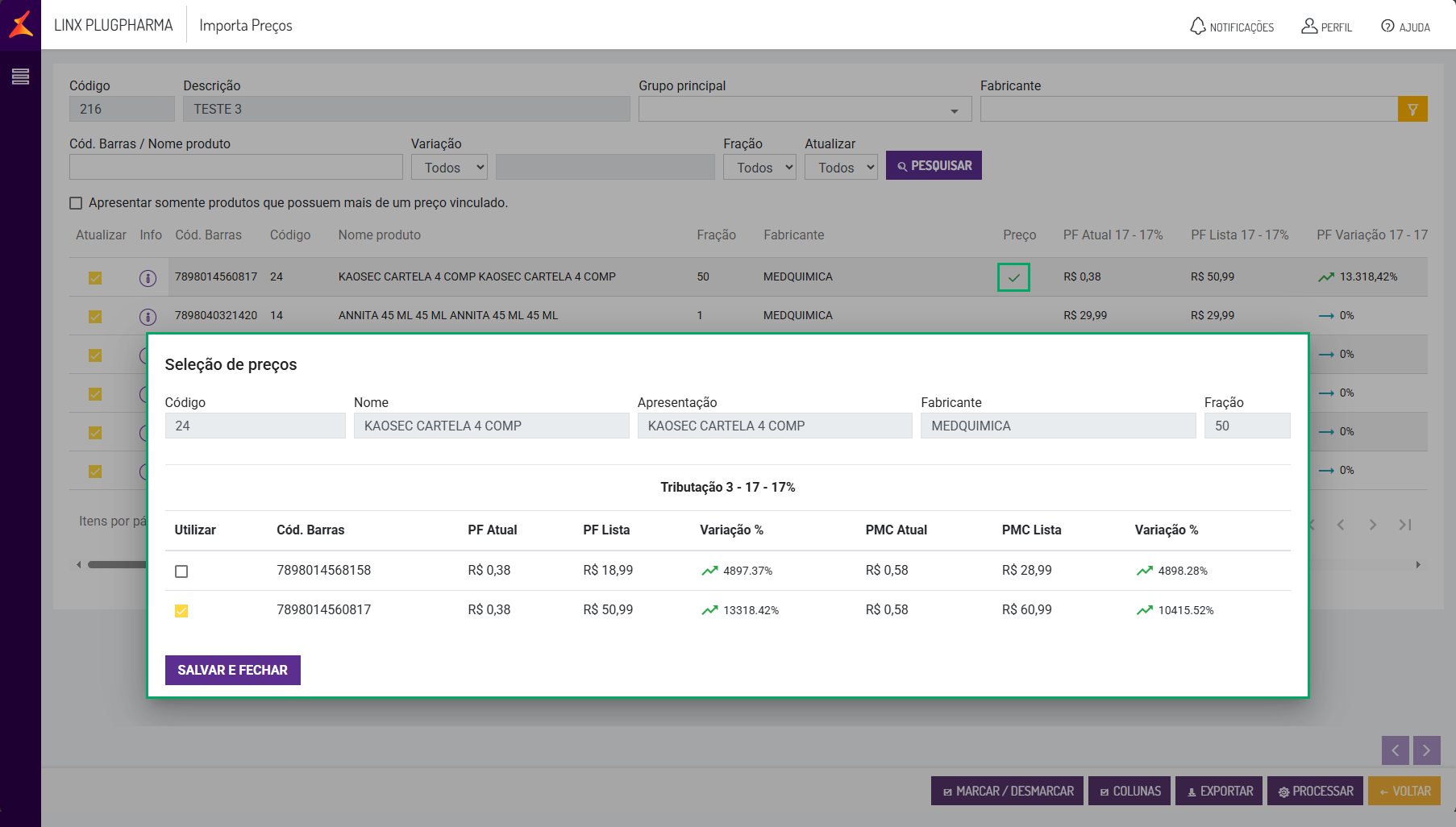Click the green price check icon

(x=1013, y=277)
